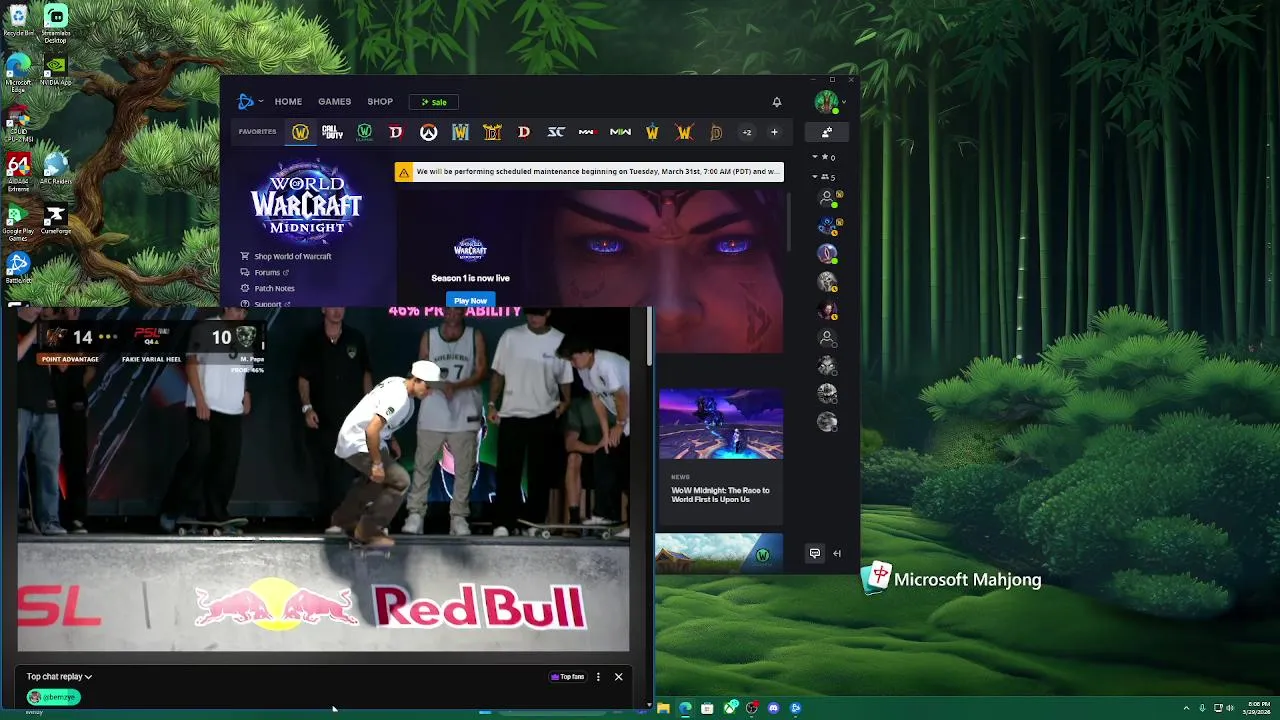Select Modern Warfare II icon in favorites
The image size is (1280, 720).
coord(620,132)
